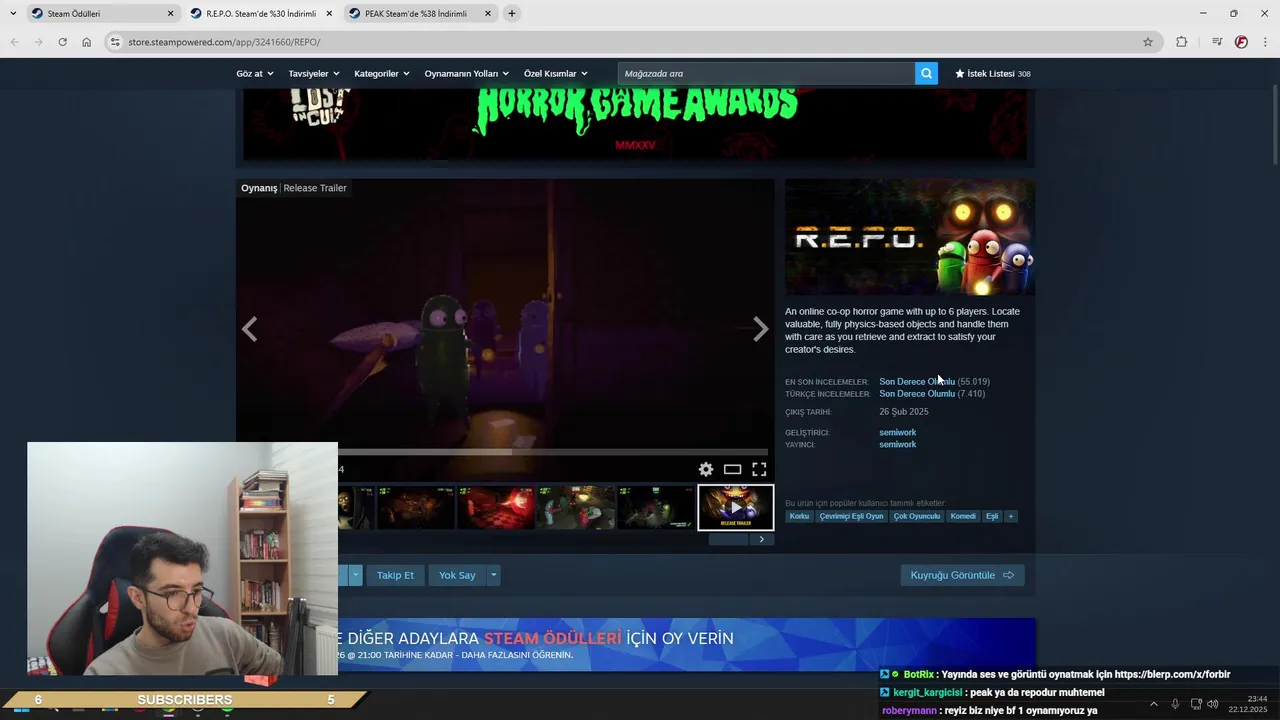The image size is (1280, 720).
Task: Click the Horror Game Awards banner
Action: pos(635,124)
